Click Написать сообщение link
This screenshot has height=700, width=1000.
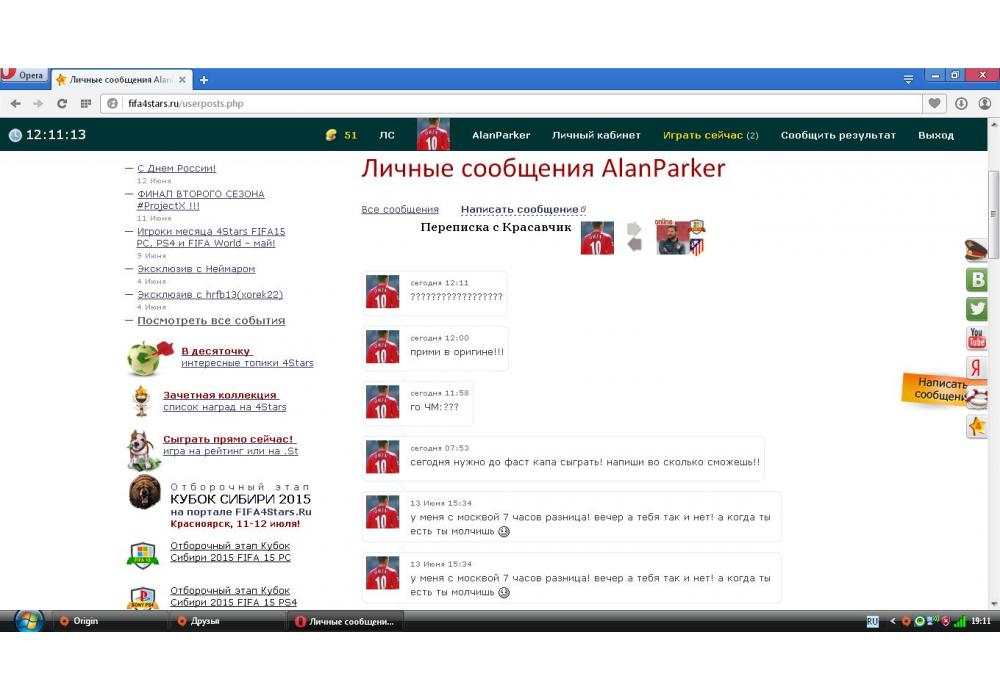520,209
